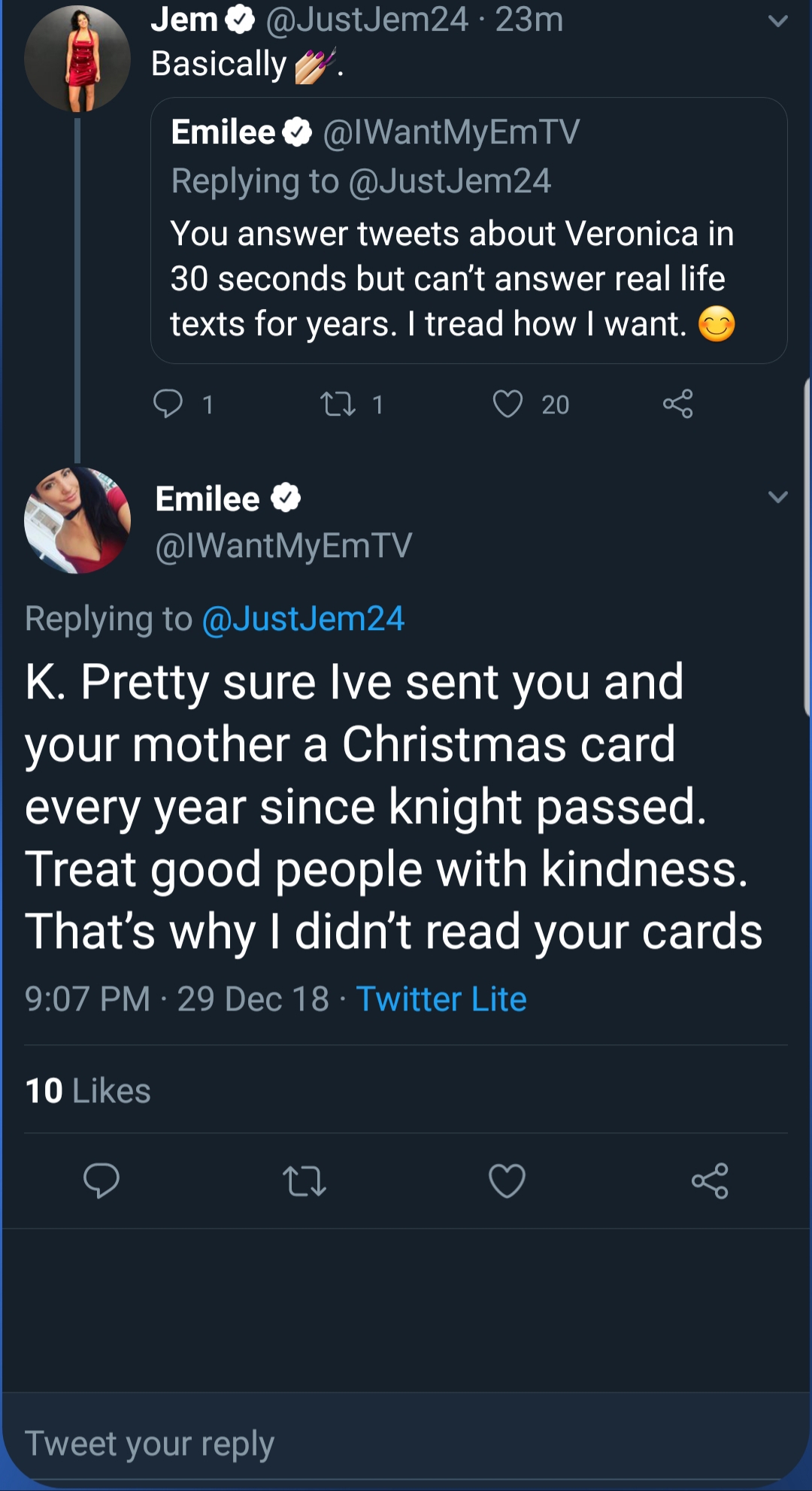The image size is (812, 1491).
Task: Share Emilee's main tweet
Action: [x=710, y=1180]
